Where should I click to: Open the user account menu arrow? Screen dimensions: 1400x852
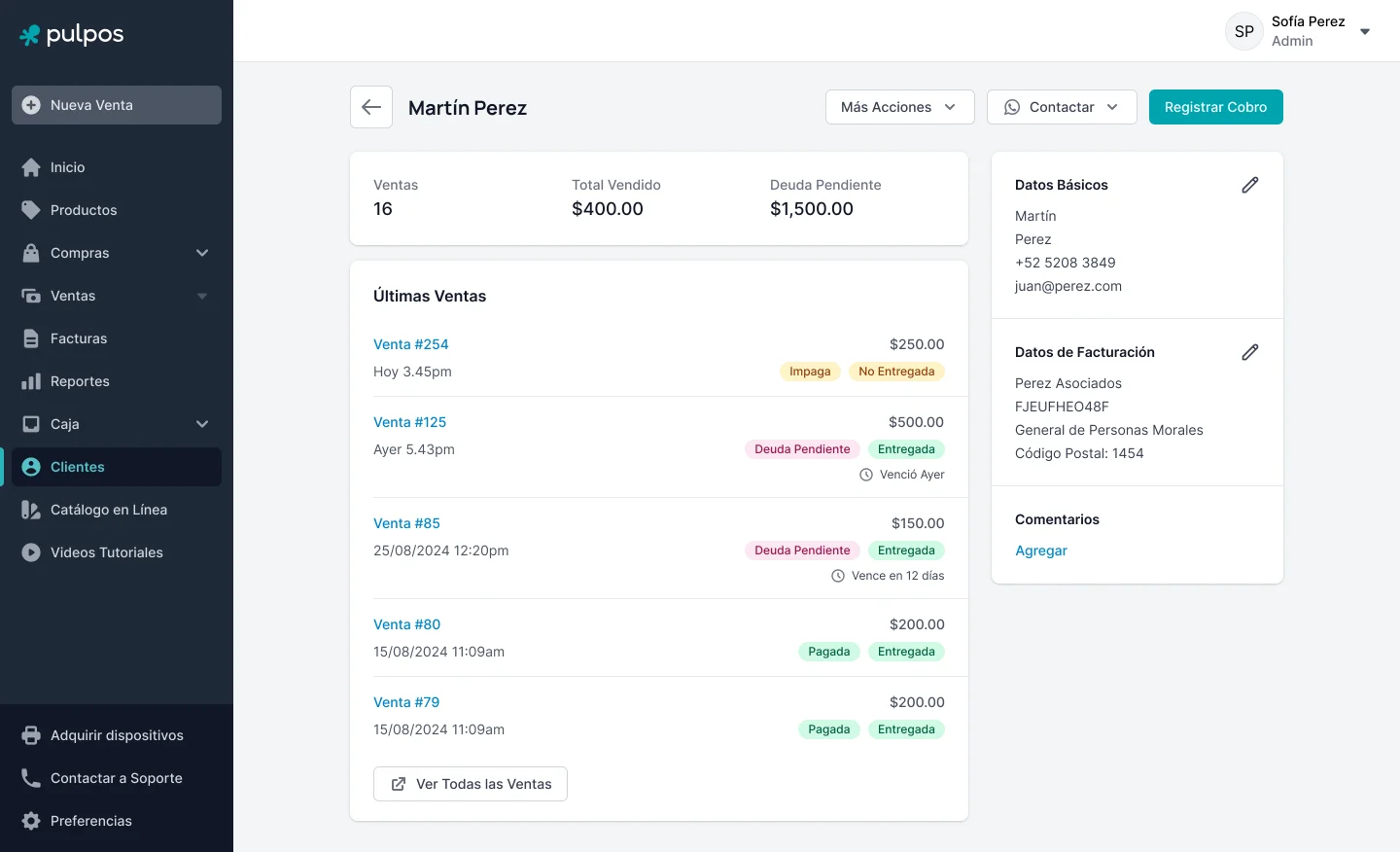pos(1365,32)
